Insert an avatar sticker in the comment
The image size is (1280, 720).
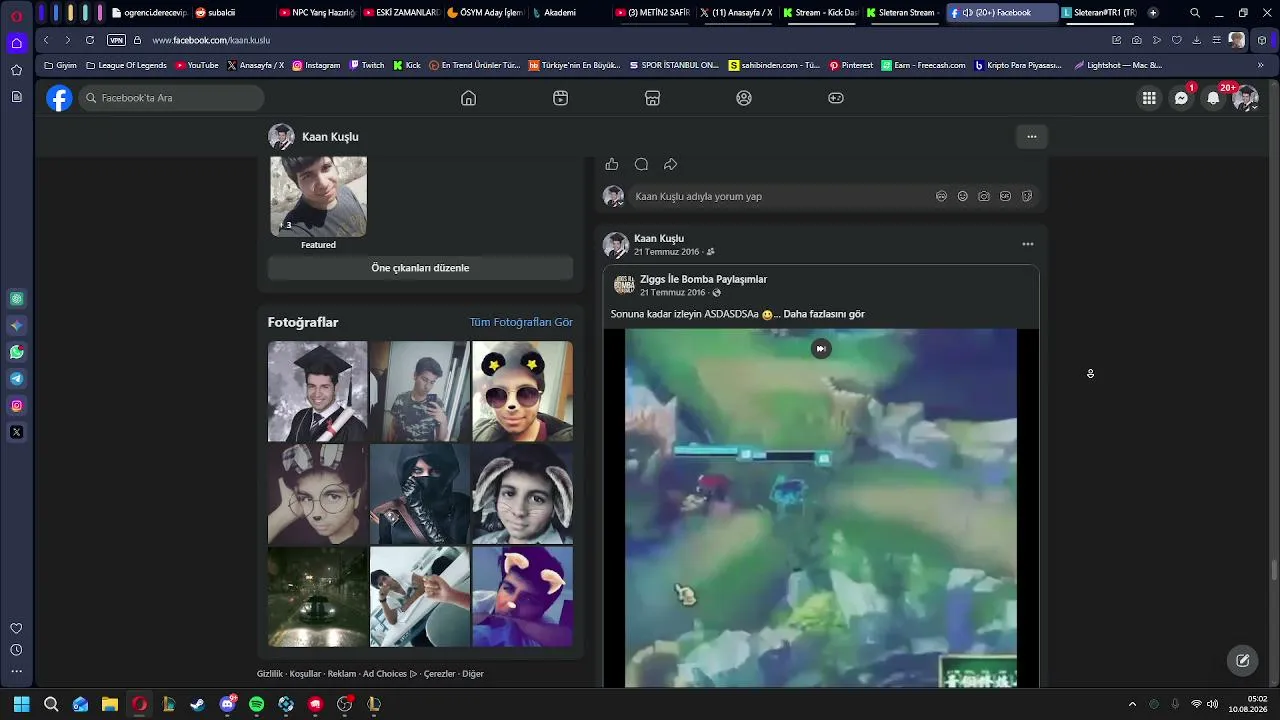(x=941, y=196)
